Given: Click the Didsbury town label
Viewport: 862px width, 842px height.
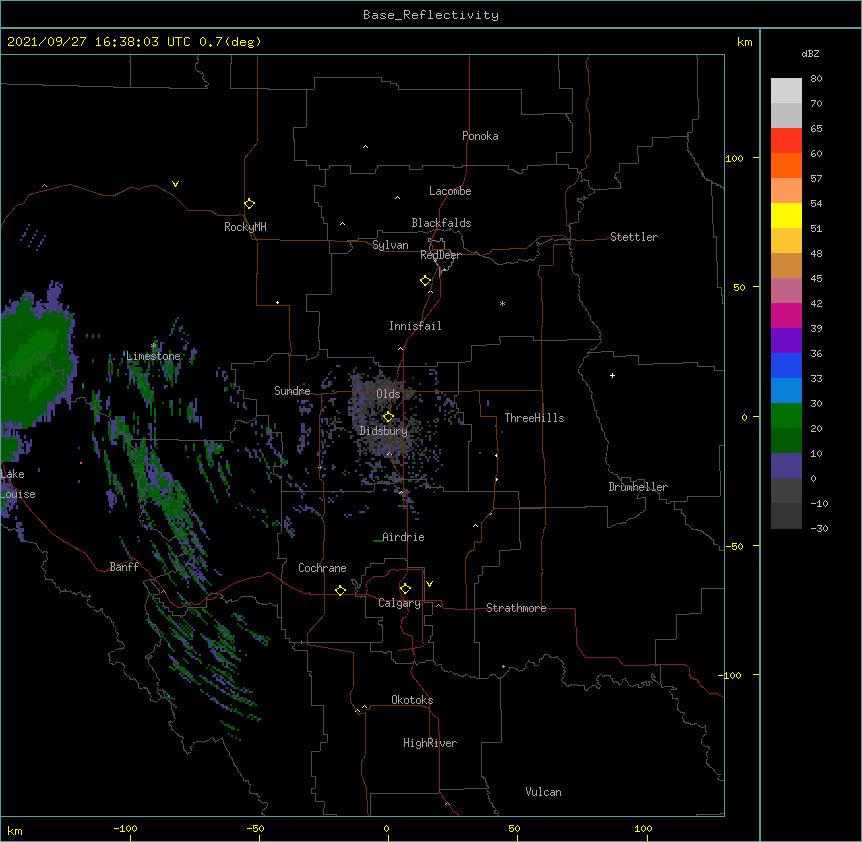Looking at the screenshot, I should (384, 431).
